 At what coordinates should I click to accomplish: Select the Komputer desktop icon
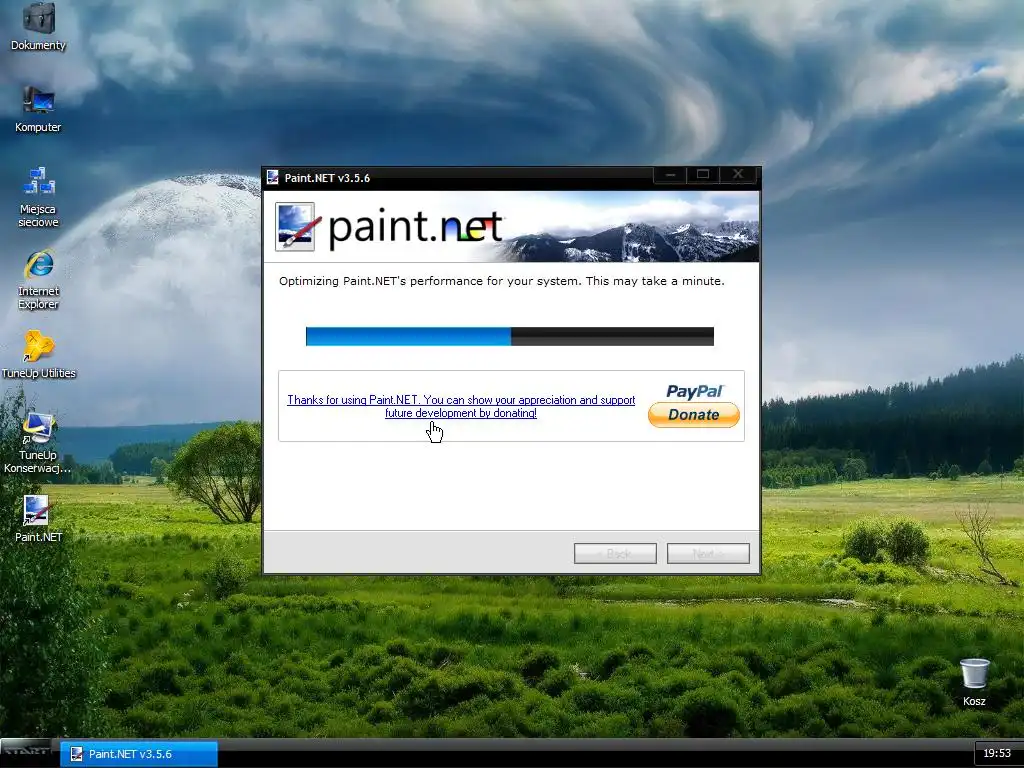(38, 109)
